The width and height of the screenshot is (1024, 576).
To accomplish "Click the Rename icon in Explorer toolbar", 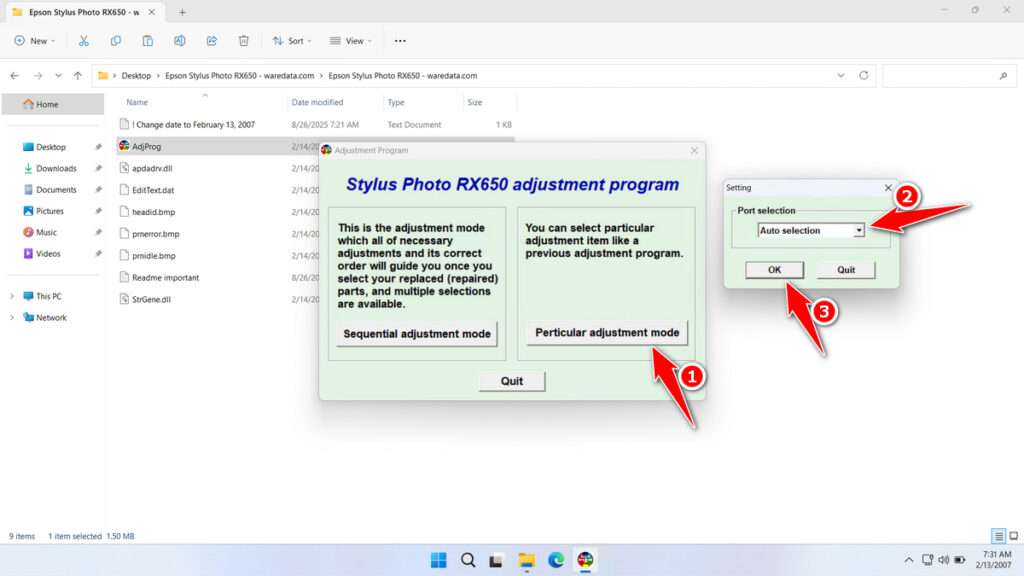I will click(180, 40).
